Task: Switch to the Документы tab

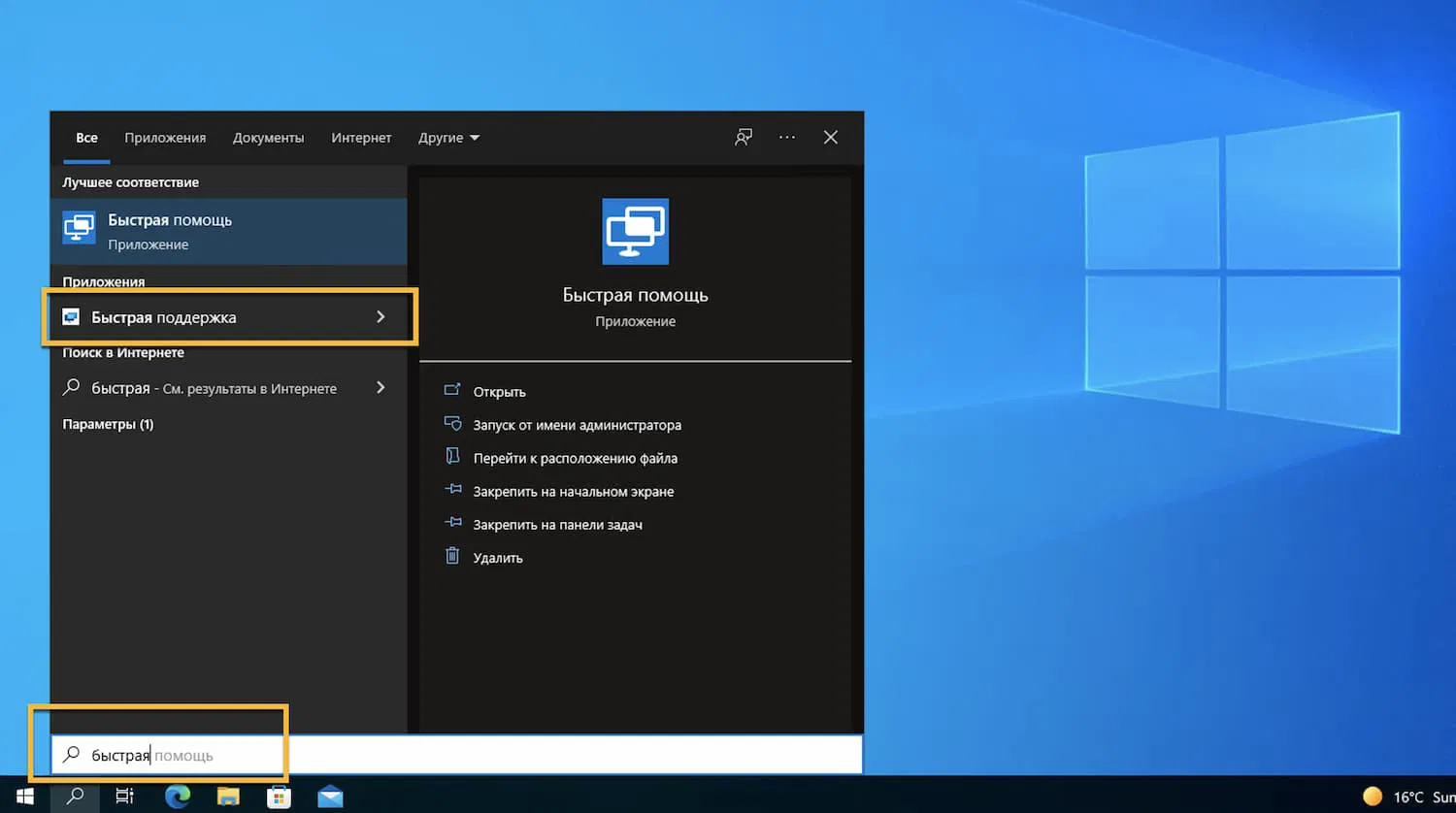Action: [268, 138]
